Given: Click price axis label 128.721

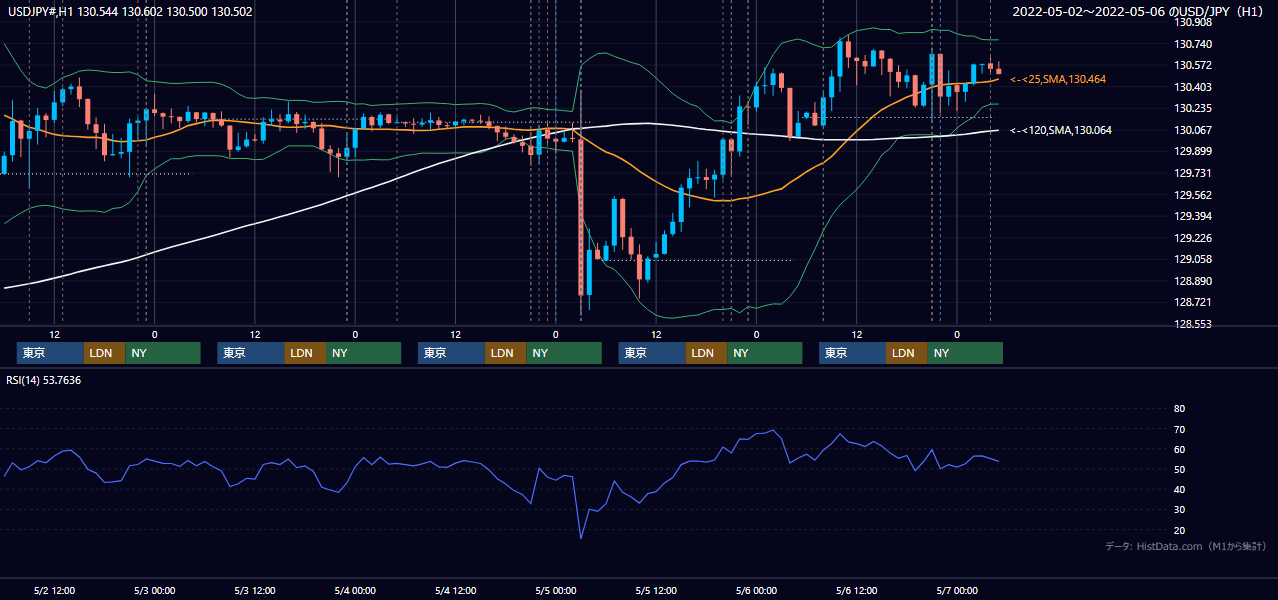Looking at the screenshot, I should [1193, 302].
